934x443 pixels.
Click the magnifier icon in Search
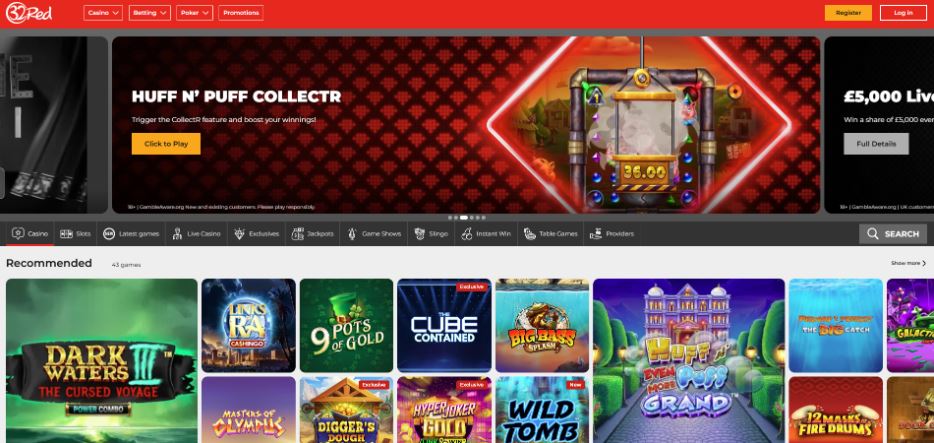point(873,234)
